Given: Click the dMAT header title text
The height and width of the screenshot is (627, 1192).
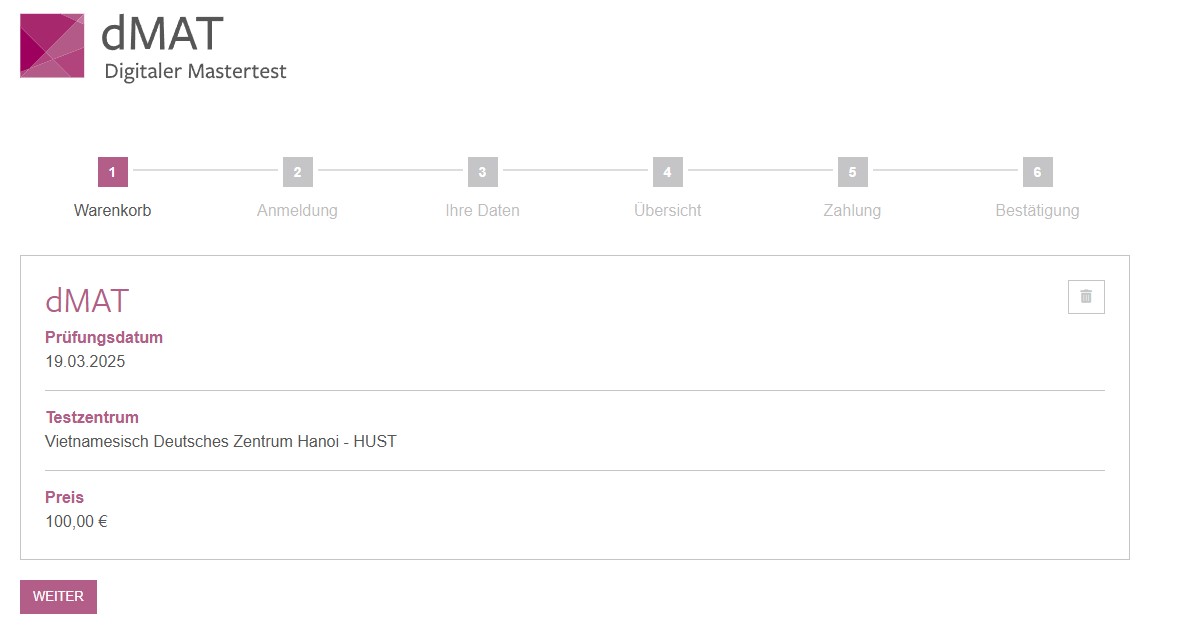Looking at the screenshot, I should click(x=162, y=34).
